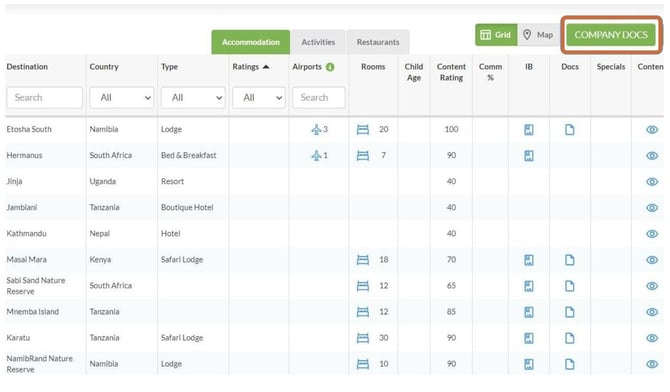
Task: Open the IB brochure icon for Mnemba Island
Action: (529, 312)
